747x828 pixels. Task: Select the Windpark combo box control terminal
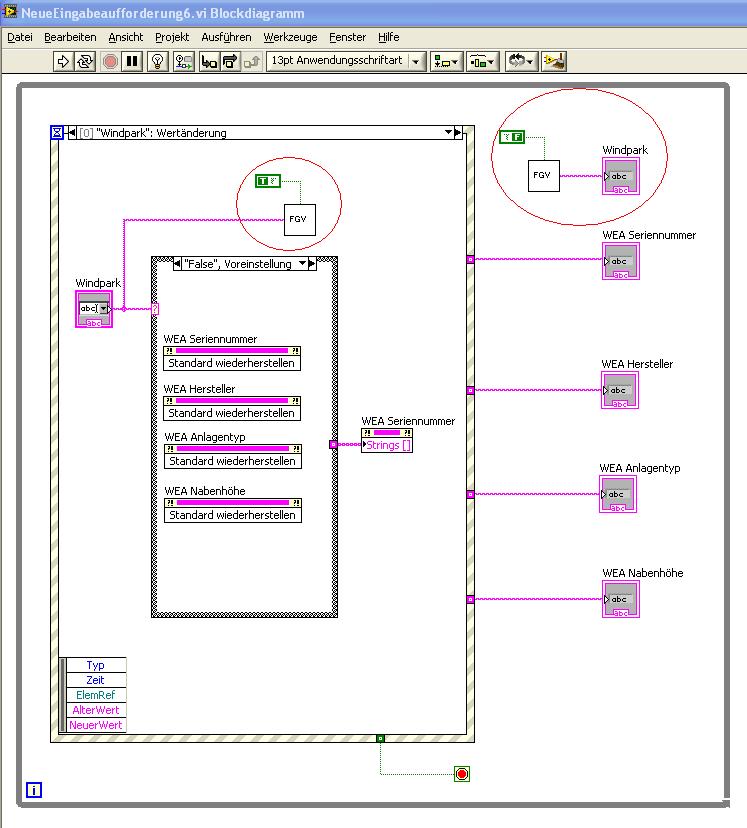point(94,309)
